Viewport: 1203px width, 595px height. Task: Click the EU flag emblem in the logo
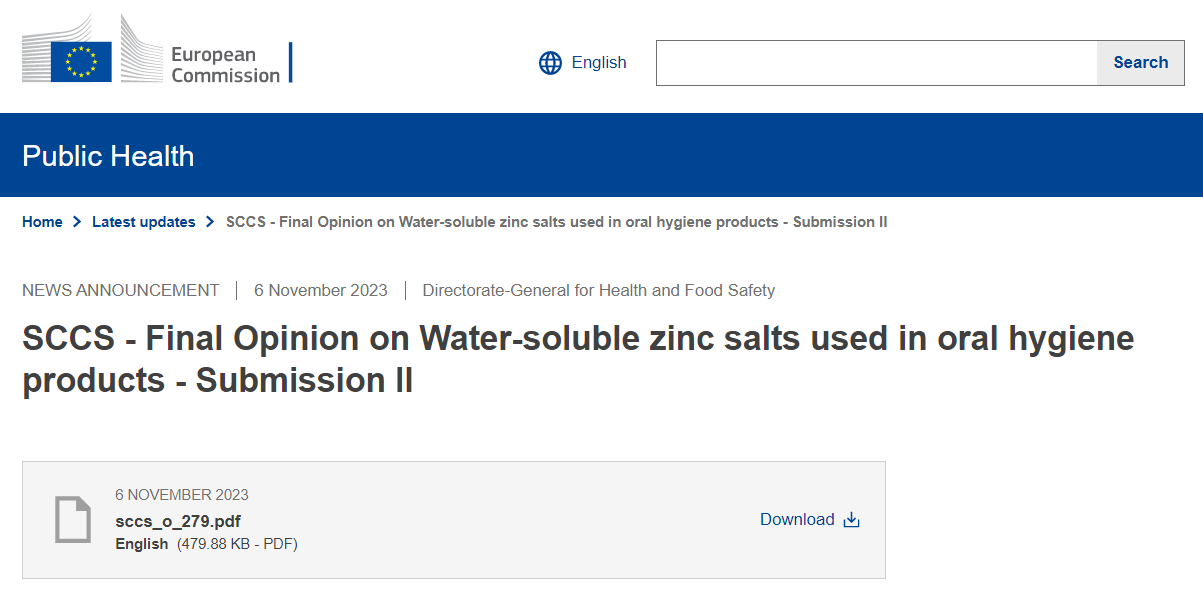pyautogui.click(x=81, y=61)
